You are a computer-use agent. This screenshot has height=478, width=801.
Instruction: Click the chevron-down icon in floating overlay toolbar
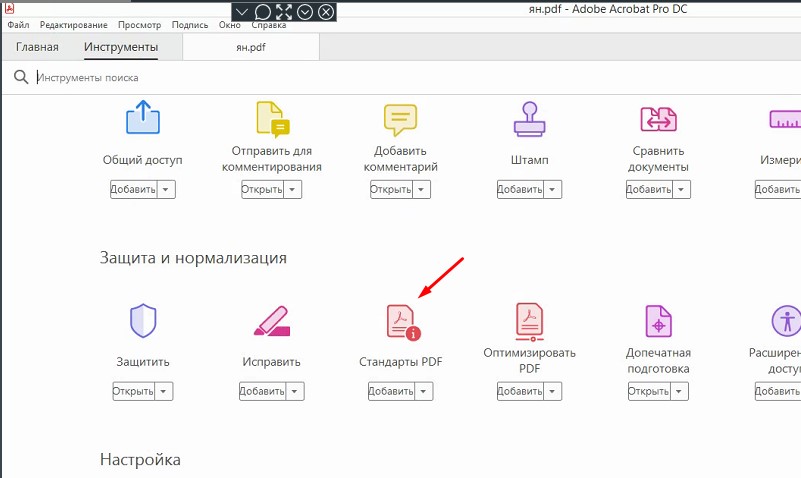(x=242, y=12)
